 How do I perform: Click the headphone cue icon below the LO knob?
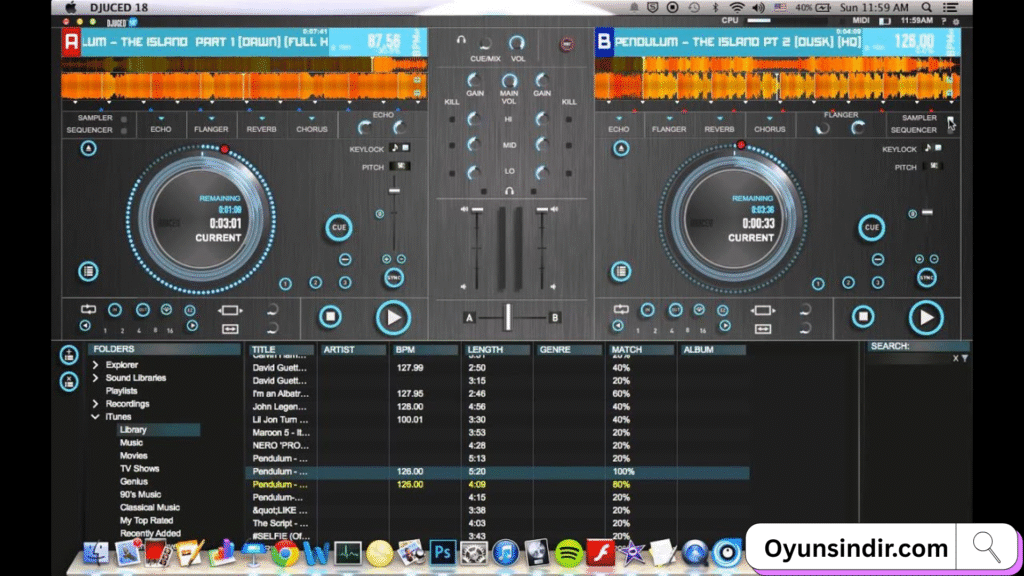click(x=510, y=191)
